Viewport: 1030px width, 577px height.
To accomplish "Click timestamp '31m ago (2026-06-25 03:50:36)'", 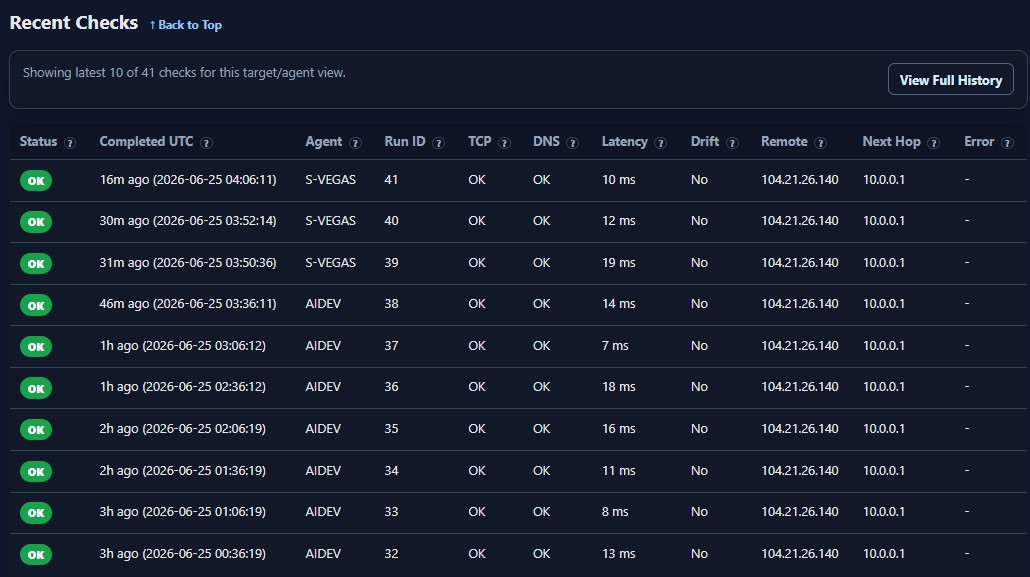I will [x=188, y=263].
